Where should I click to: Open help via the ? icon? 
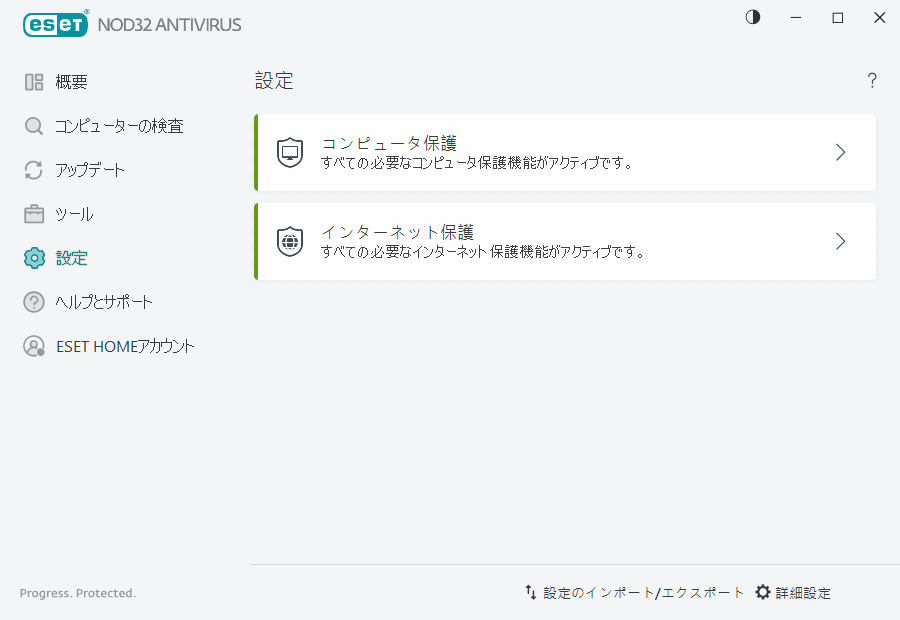pos(871,81)
